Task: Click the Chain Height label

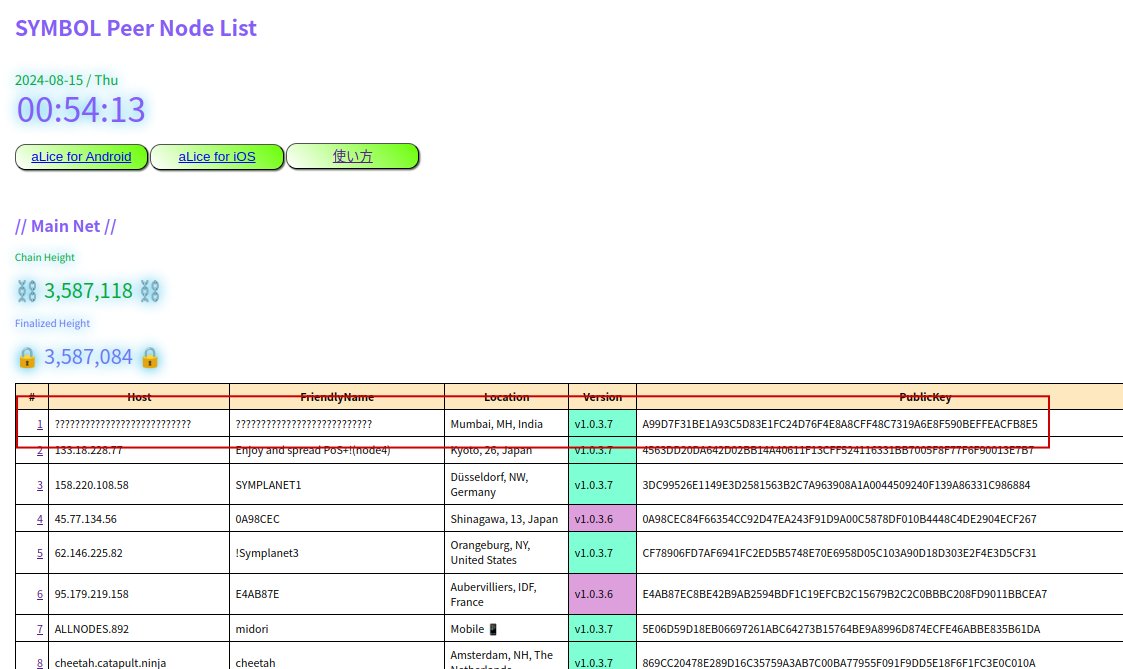Action: click(44, 257)
